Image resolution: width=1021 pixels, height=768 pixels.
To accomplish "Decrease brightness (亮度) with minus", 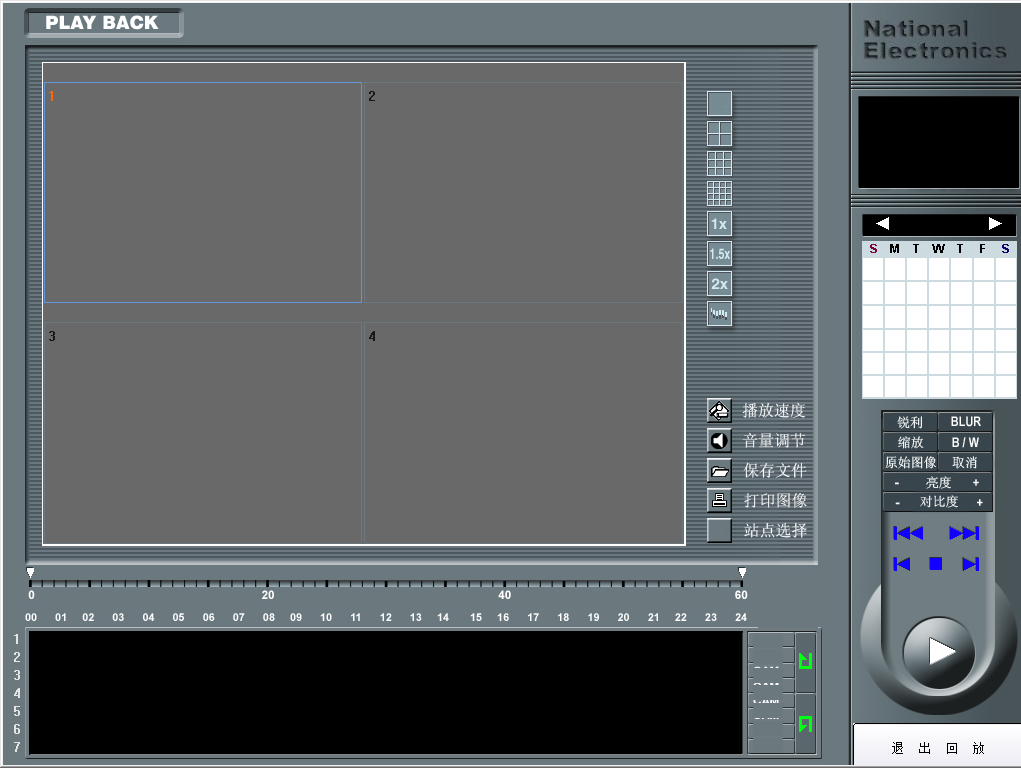I will 897,483.
